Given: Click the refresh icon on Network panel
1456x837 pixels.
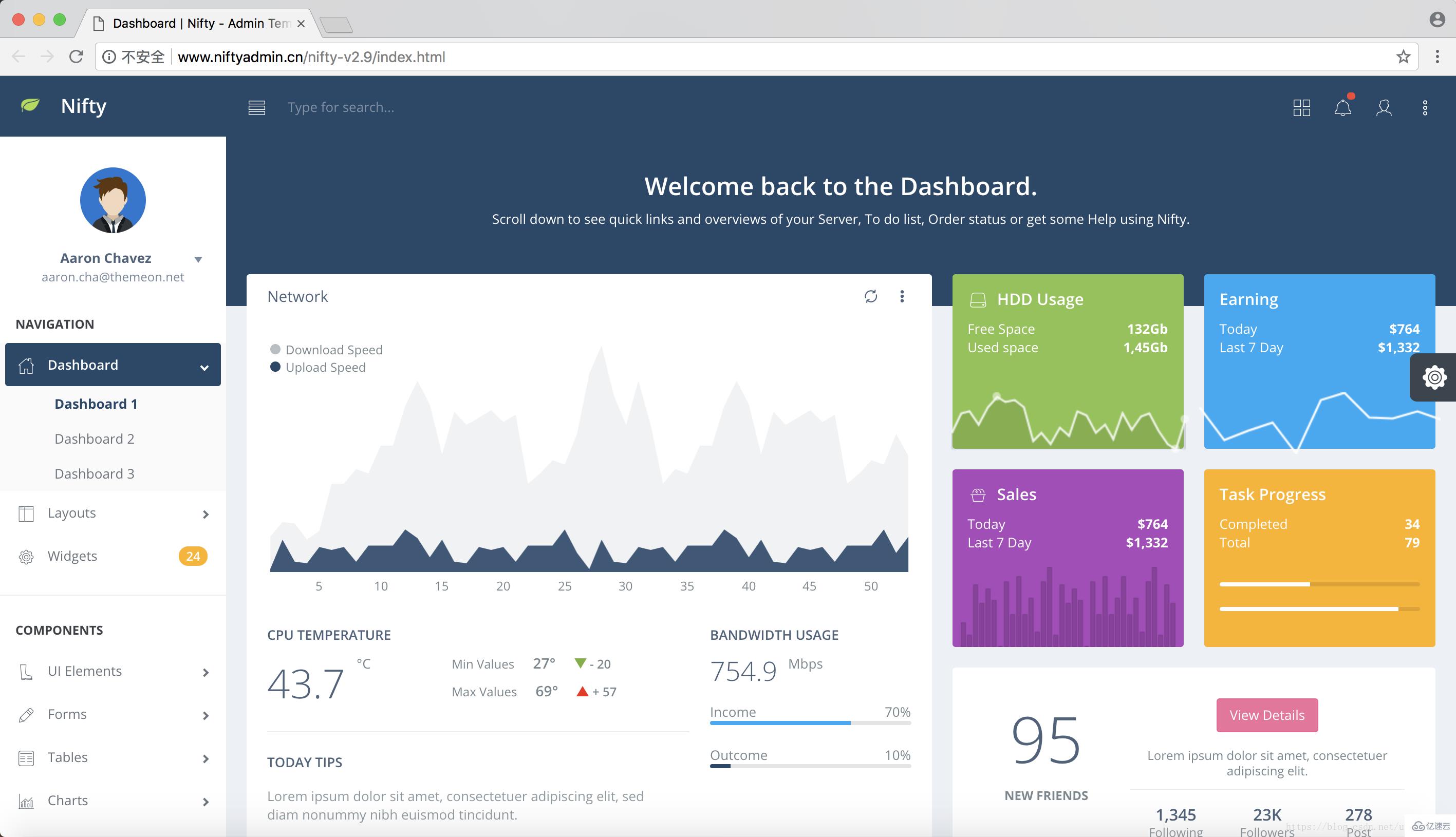Looking at the screenshot, I should pos(870,296).
